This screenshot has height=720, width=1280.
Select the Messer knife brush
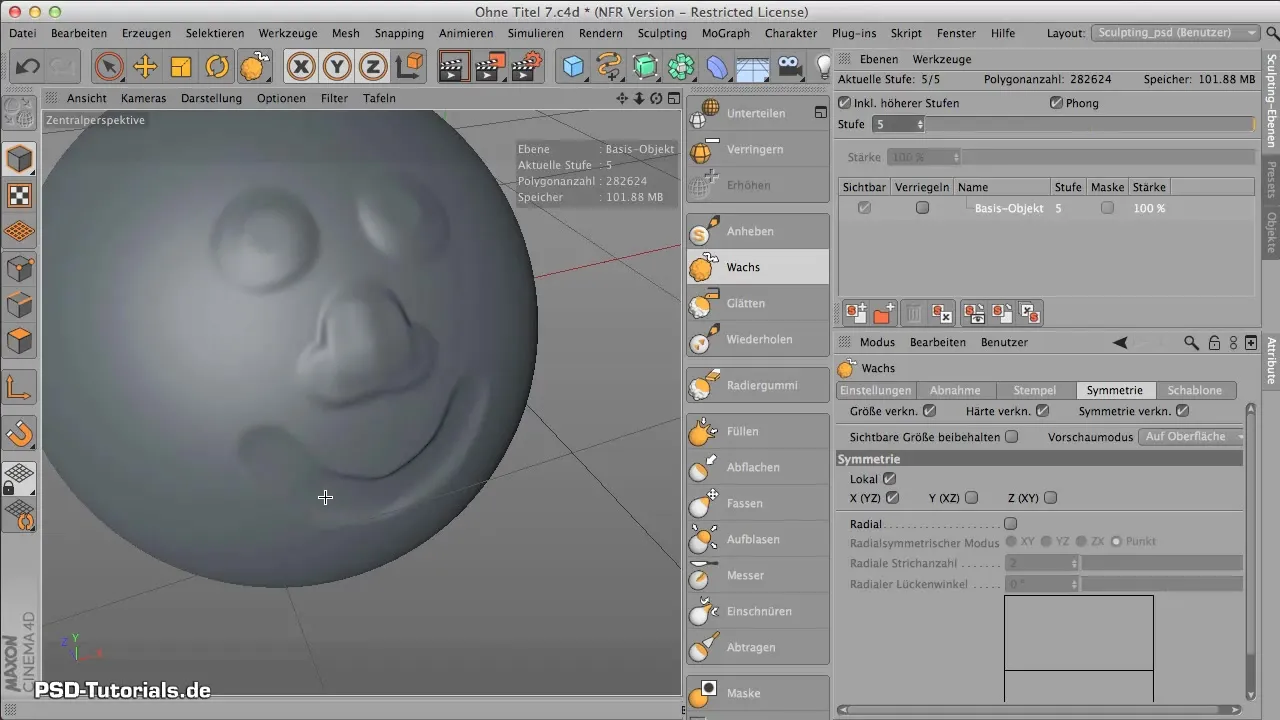pos(757,575)
